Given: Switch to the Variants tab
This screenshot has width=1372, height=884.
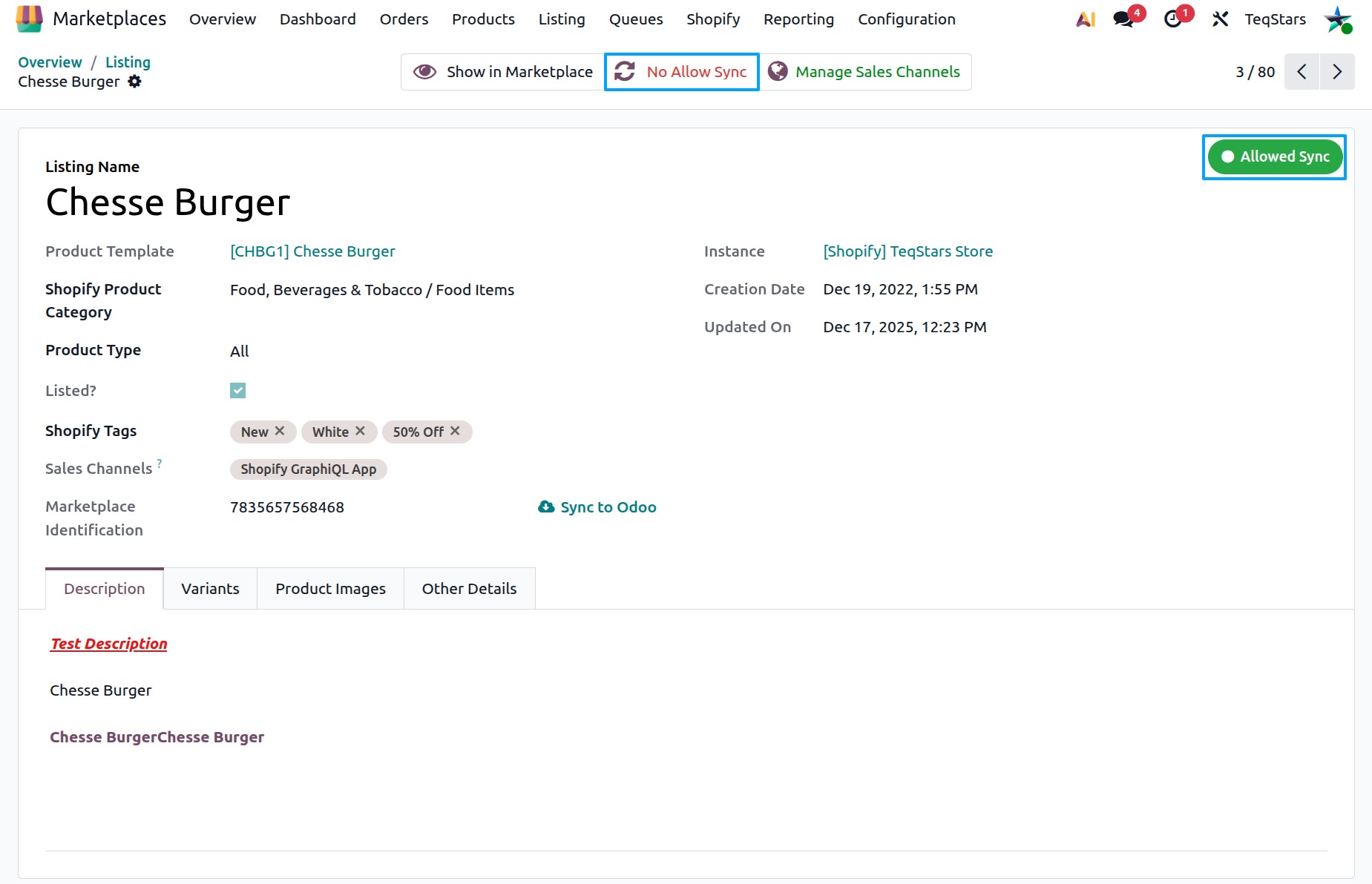Looking at the screenshot, I should tap(210, 589).
